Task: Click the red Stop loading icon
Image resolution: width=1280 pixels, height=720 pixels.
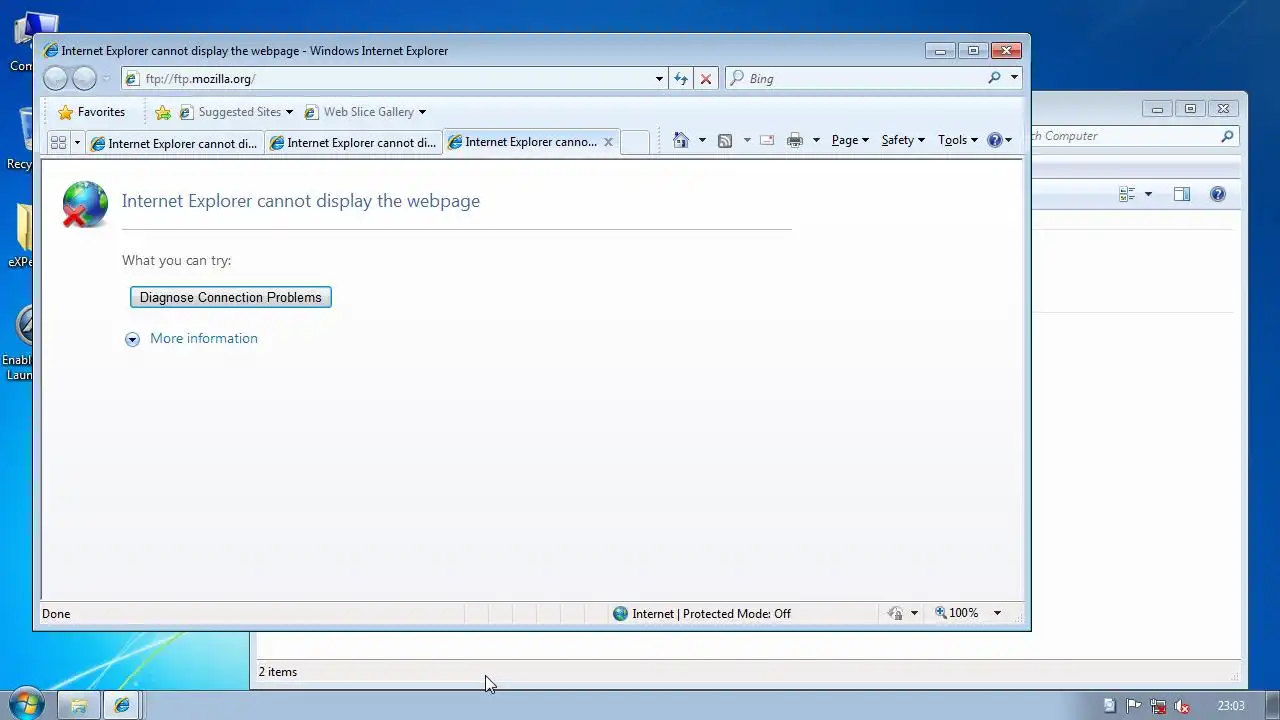Action: tap(706, 78)
